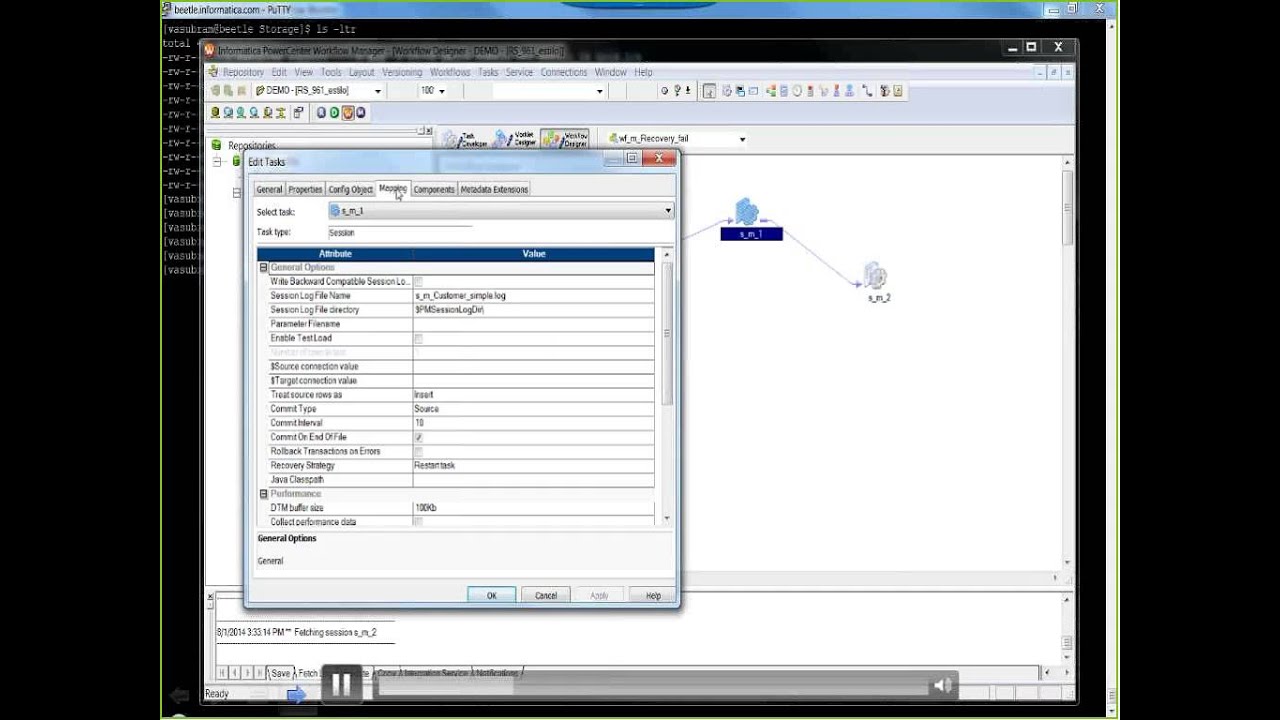Click the down-arrow icon near the zoom toolbar
Screen dimensions: 1280x720
pos(688,91)
